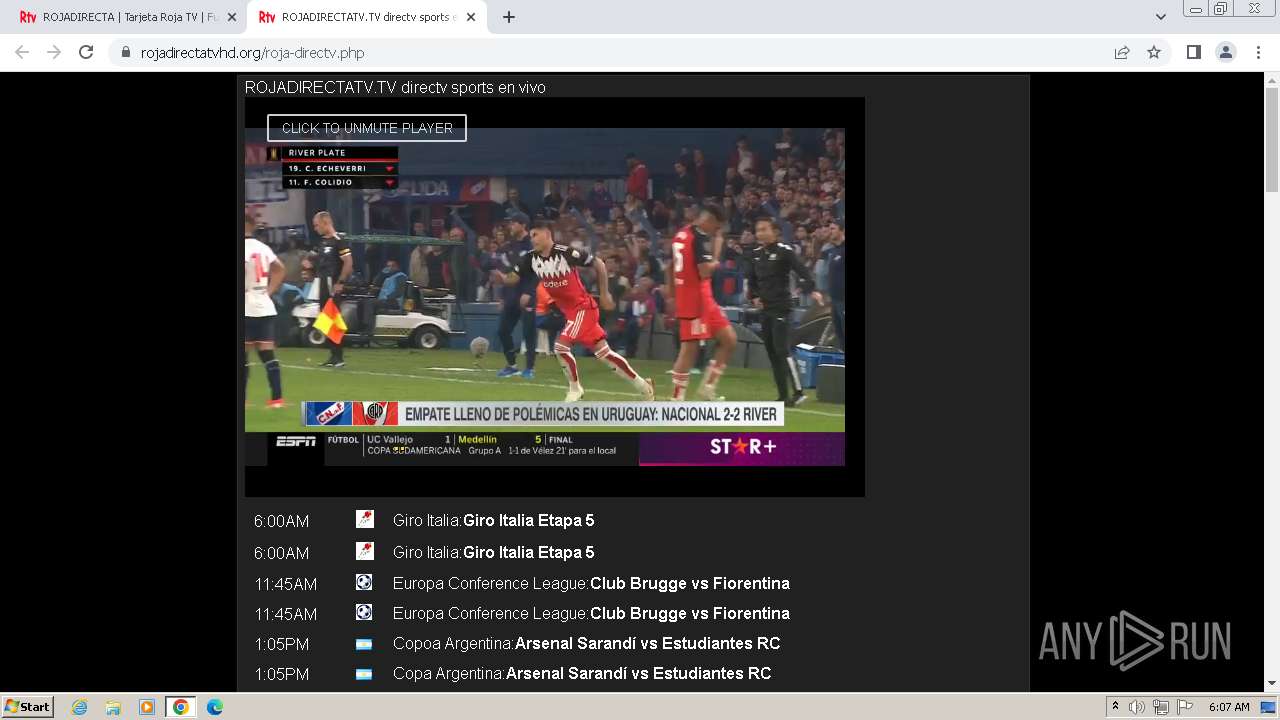Close the ROJADIRECTATV.TV directv sports tab

tap(471, 17)
